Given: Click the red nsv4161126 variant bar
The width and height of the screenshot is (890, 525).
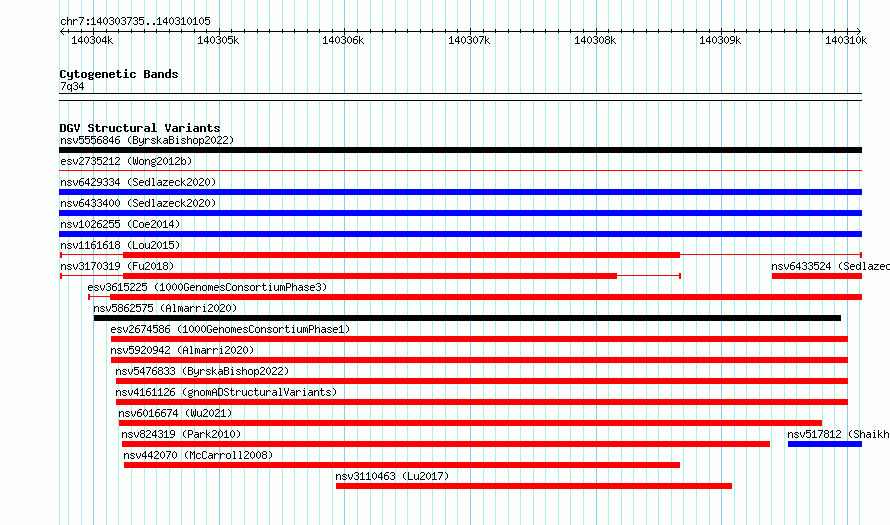Looking at the screenshot, I should pyautogui.click(x=482, y=402).
